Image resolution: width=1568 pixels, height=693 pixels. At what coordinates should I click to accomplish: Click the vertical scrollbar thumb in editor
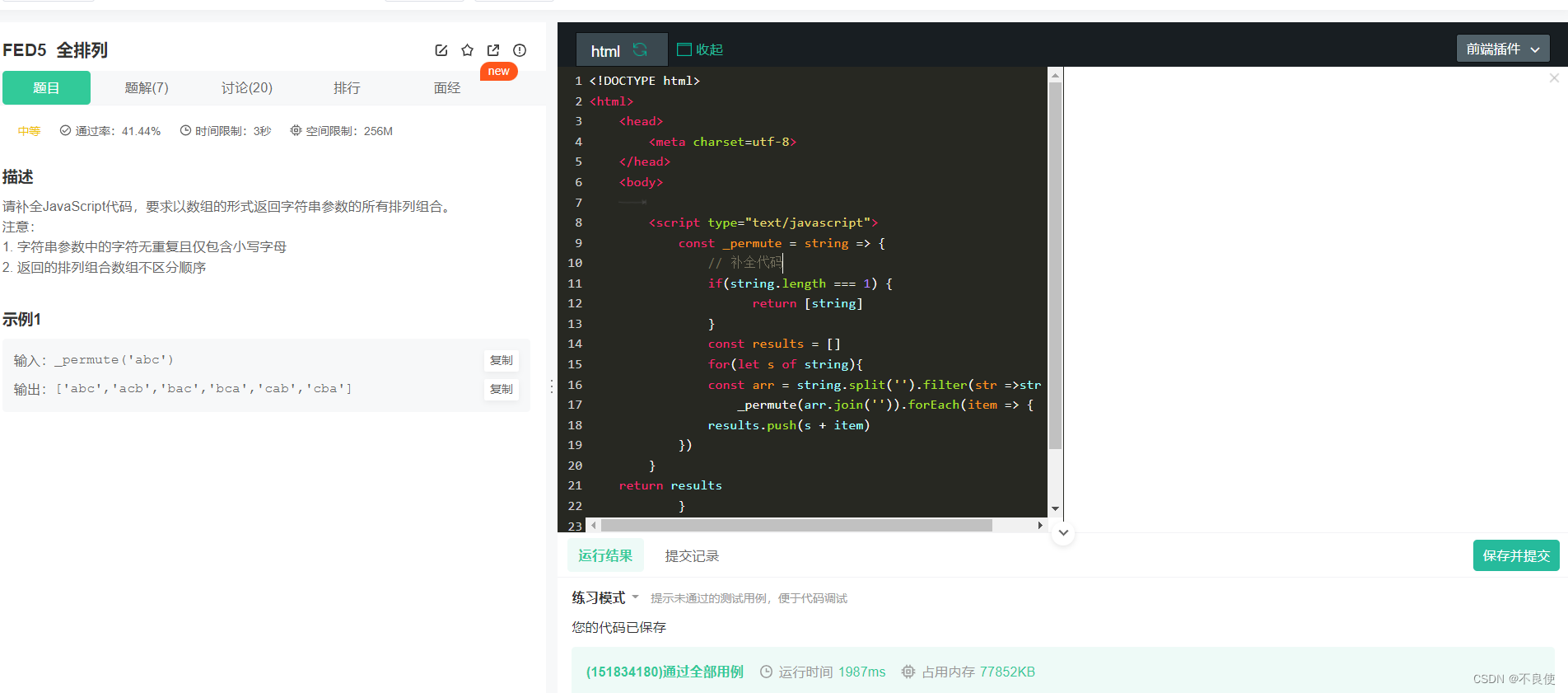tap(1055, 265)
